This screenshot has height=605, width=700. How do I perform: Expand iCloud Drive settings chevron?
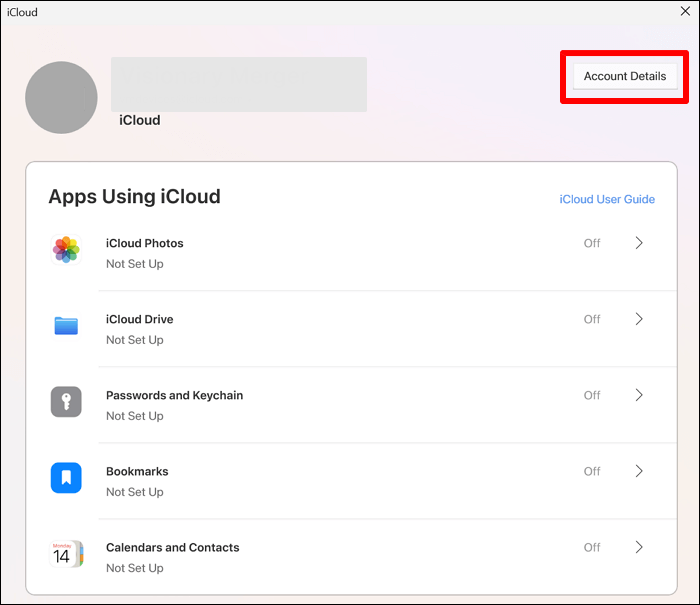click(x=639, y=319)
